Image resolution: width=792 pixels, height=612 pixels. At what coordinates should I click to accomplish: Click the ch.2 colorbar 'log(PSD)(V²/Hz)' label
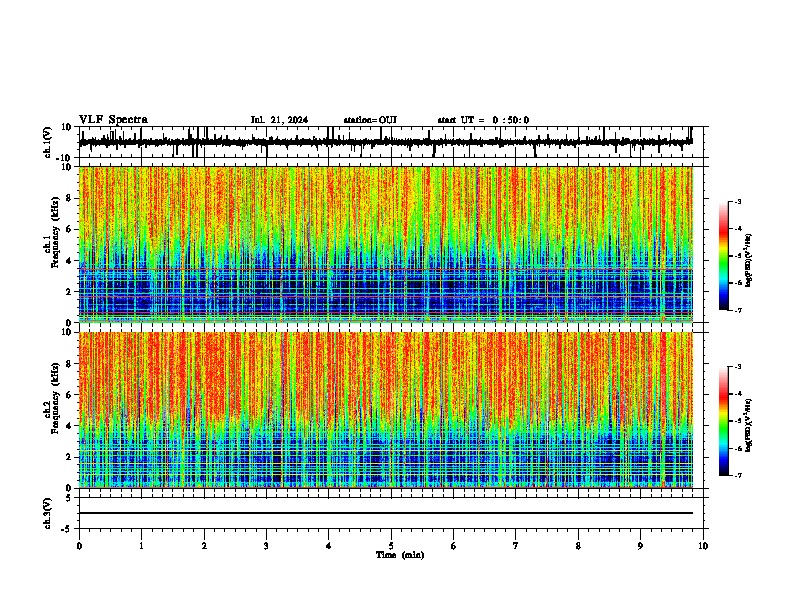[749, 426]
